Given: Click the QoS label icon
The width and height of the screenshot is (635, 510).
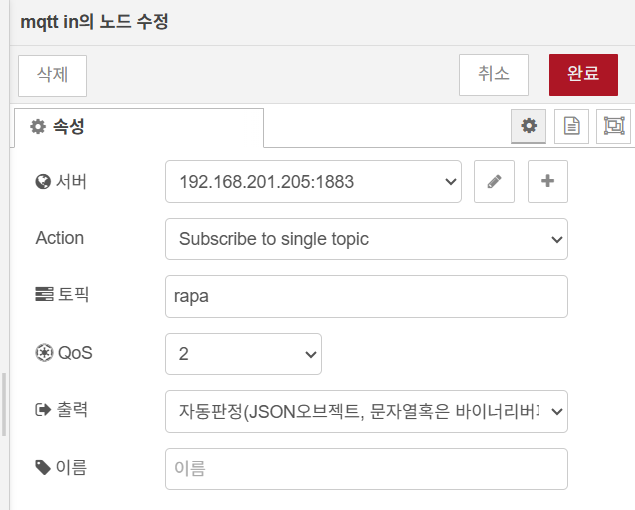Looking at the screenshot, I should (42, 353).
